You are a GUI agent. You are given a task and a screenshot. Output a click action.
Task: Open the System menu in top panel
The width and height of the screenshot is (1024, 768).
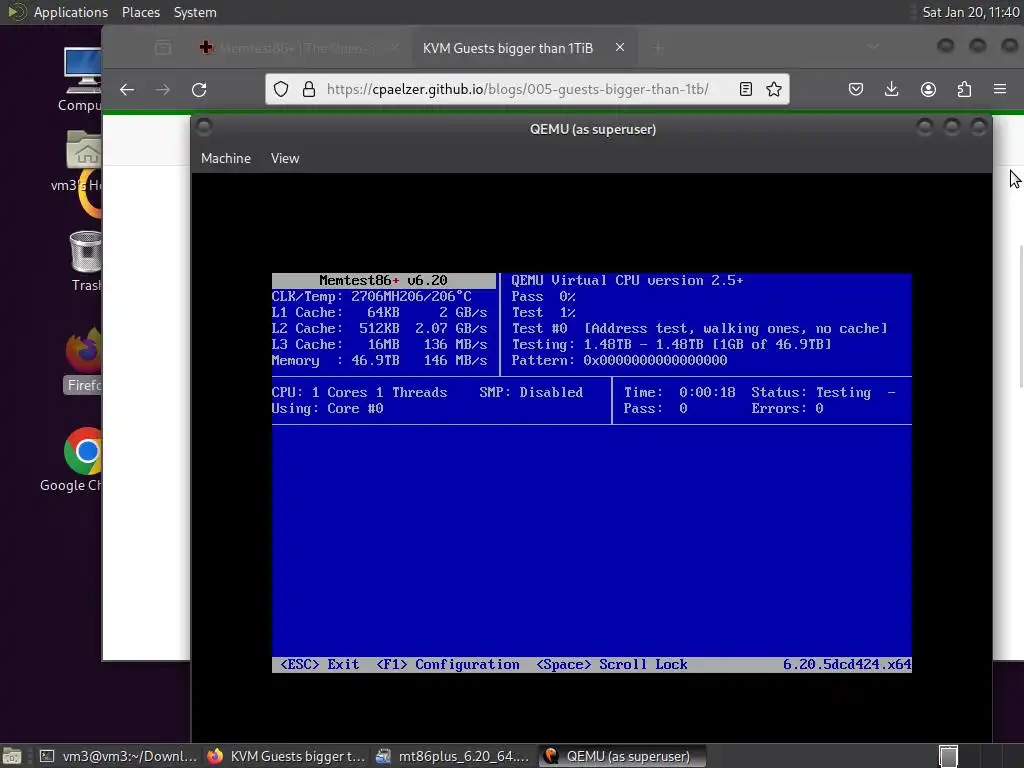point(195,12)
